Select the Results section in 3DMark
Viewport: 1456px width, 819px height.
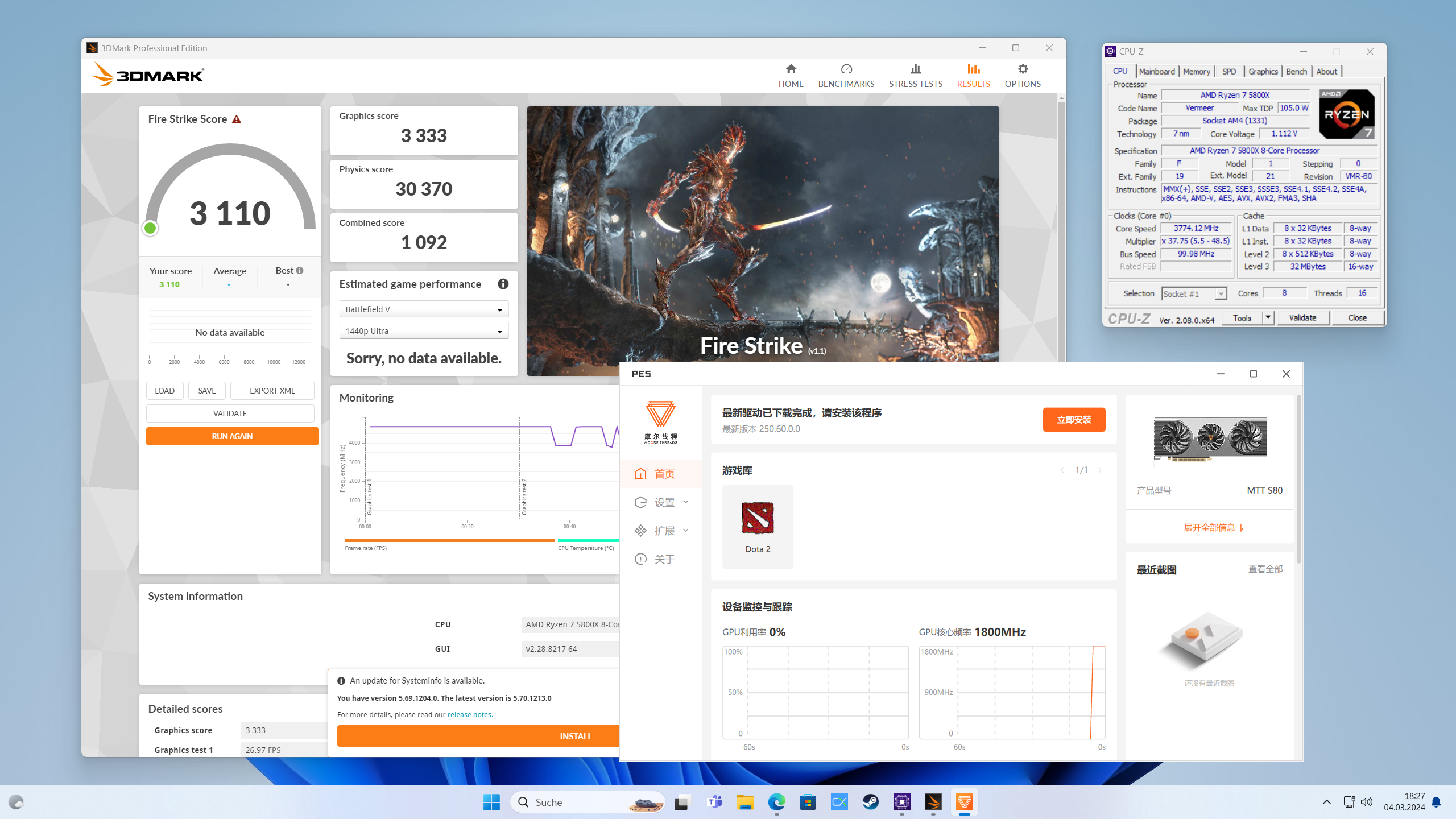coord(973,75)
